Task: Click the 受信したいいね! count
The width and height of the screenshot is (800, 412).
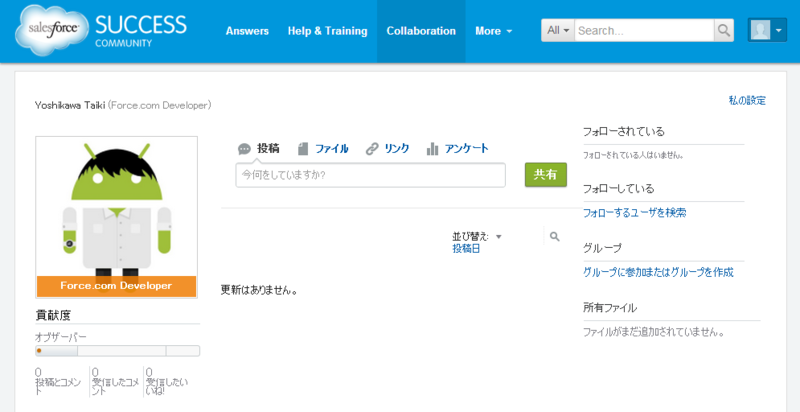Action: (x=167, y=382)
